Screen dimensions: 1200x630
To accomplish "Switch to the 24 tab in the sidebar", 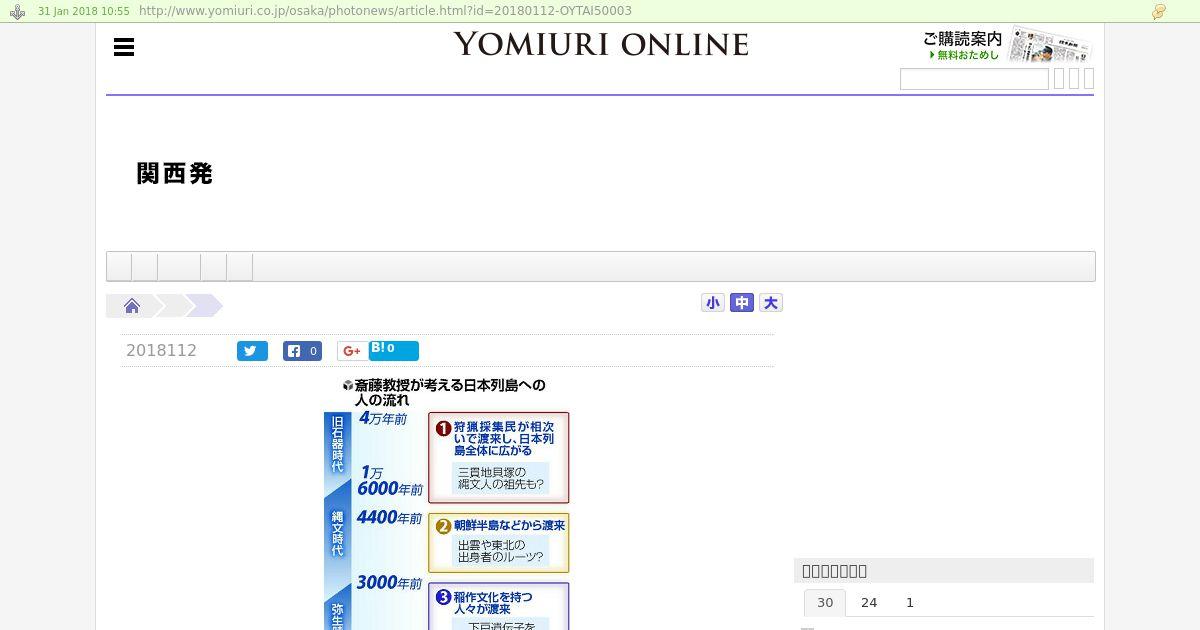I will 869,603.
